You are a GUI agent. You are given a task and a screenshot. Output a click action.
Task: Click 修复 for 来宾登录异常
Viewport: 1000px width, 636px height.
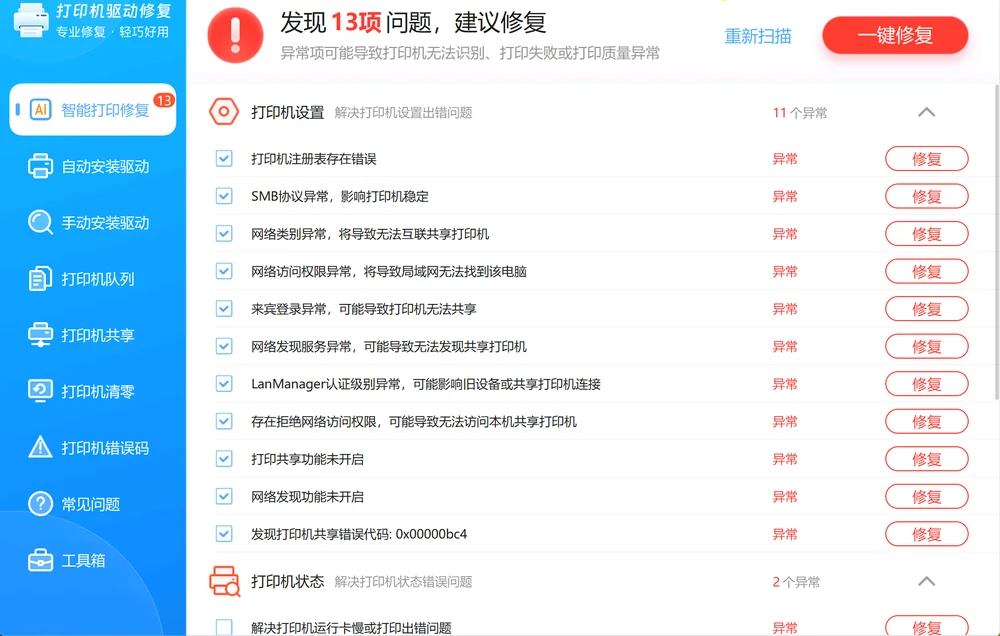(x=927, y=309)
